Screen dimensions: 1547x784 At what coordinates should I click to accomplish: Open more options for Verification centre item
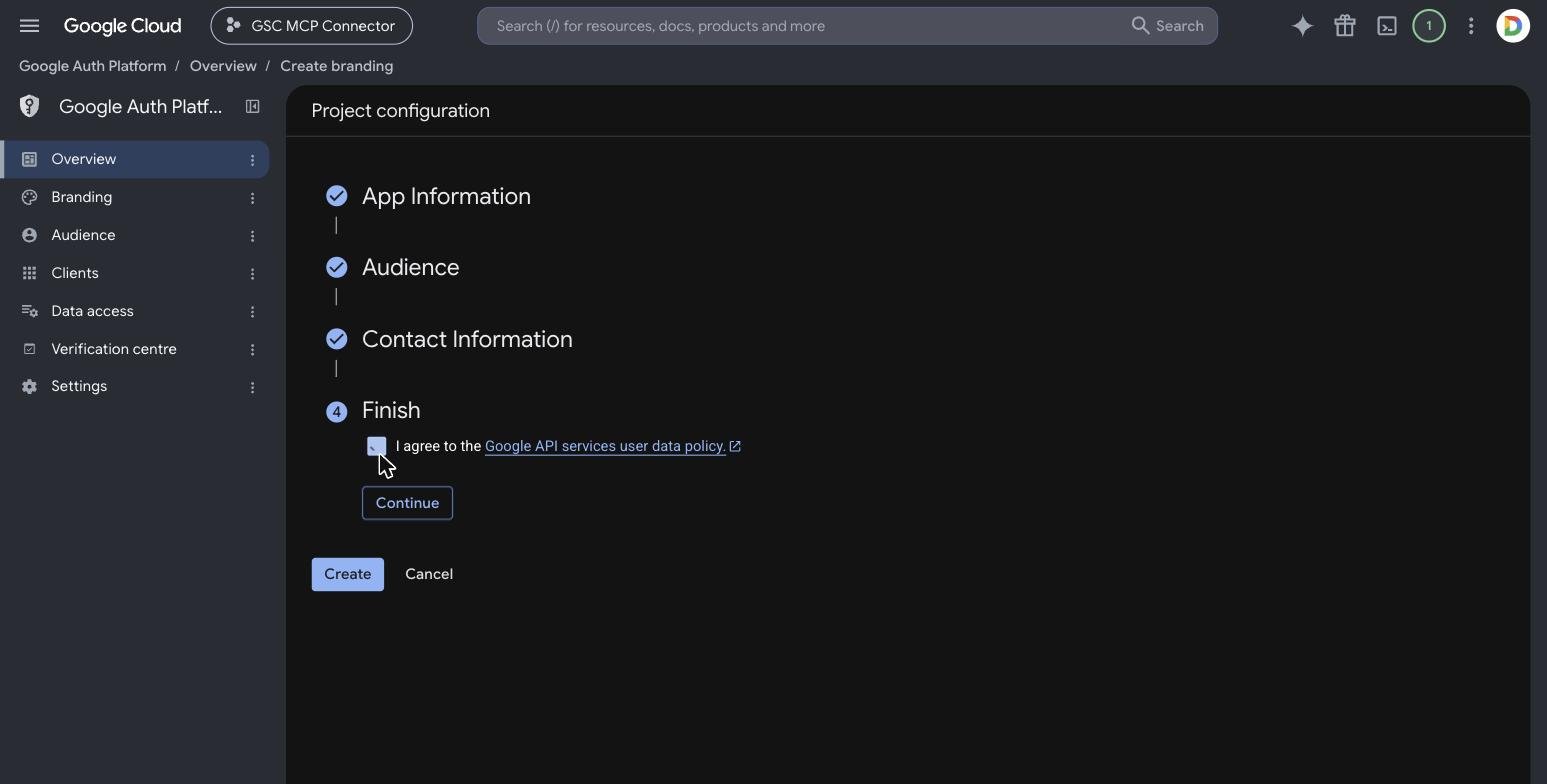tap(252, 350)
